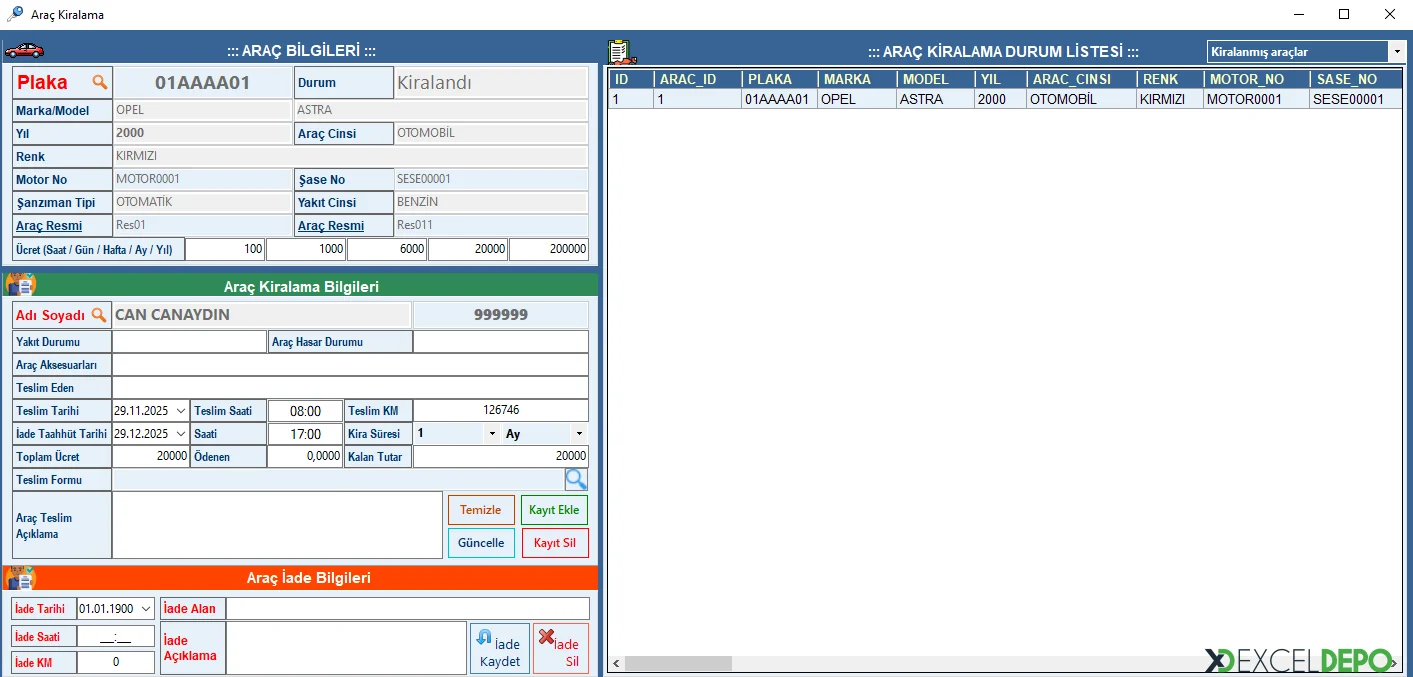Click the horizontal scrollbar of the list
1413x677 pixels.
(680, 663)
